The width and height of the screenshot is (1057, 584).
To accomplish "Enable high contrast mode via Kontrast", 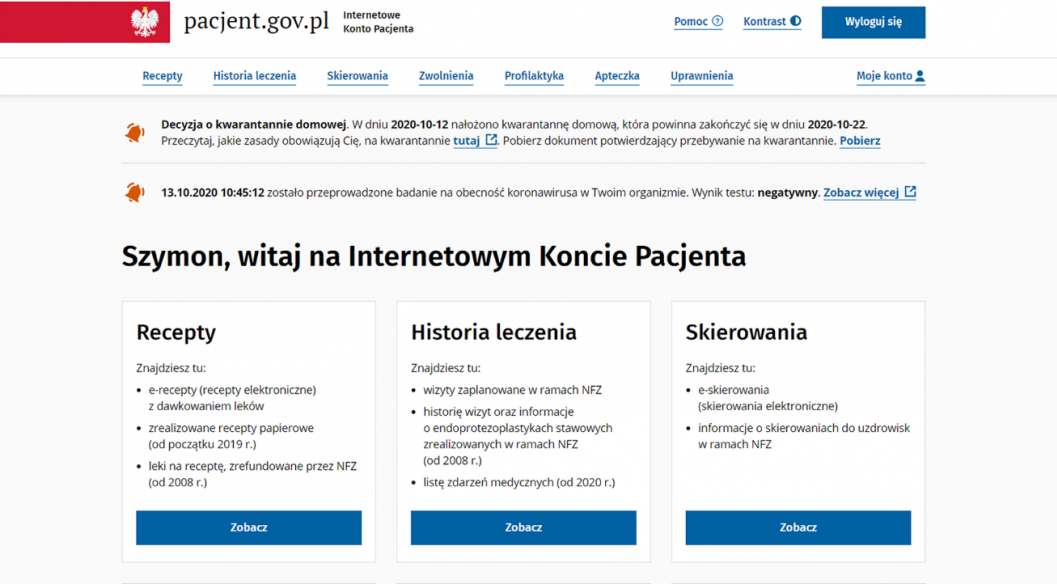I will 772,21.
